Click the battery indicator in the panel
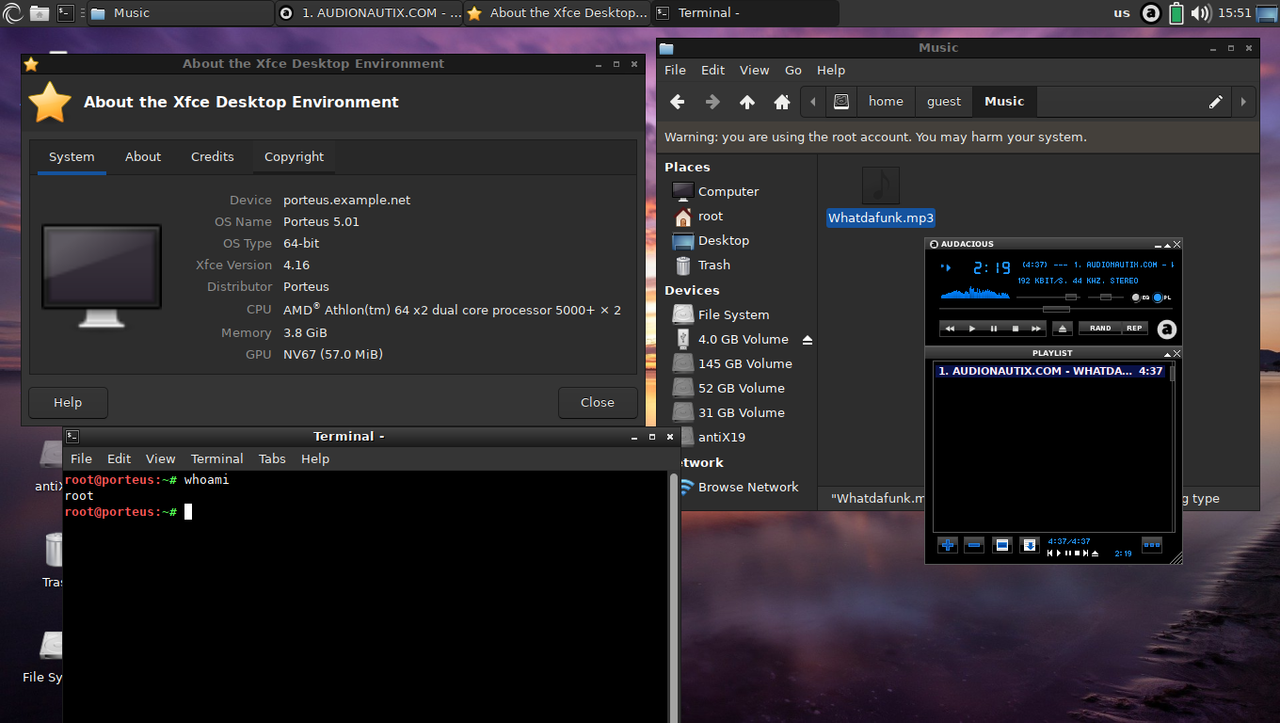 [1176, 13]
